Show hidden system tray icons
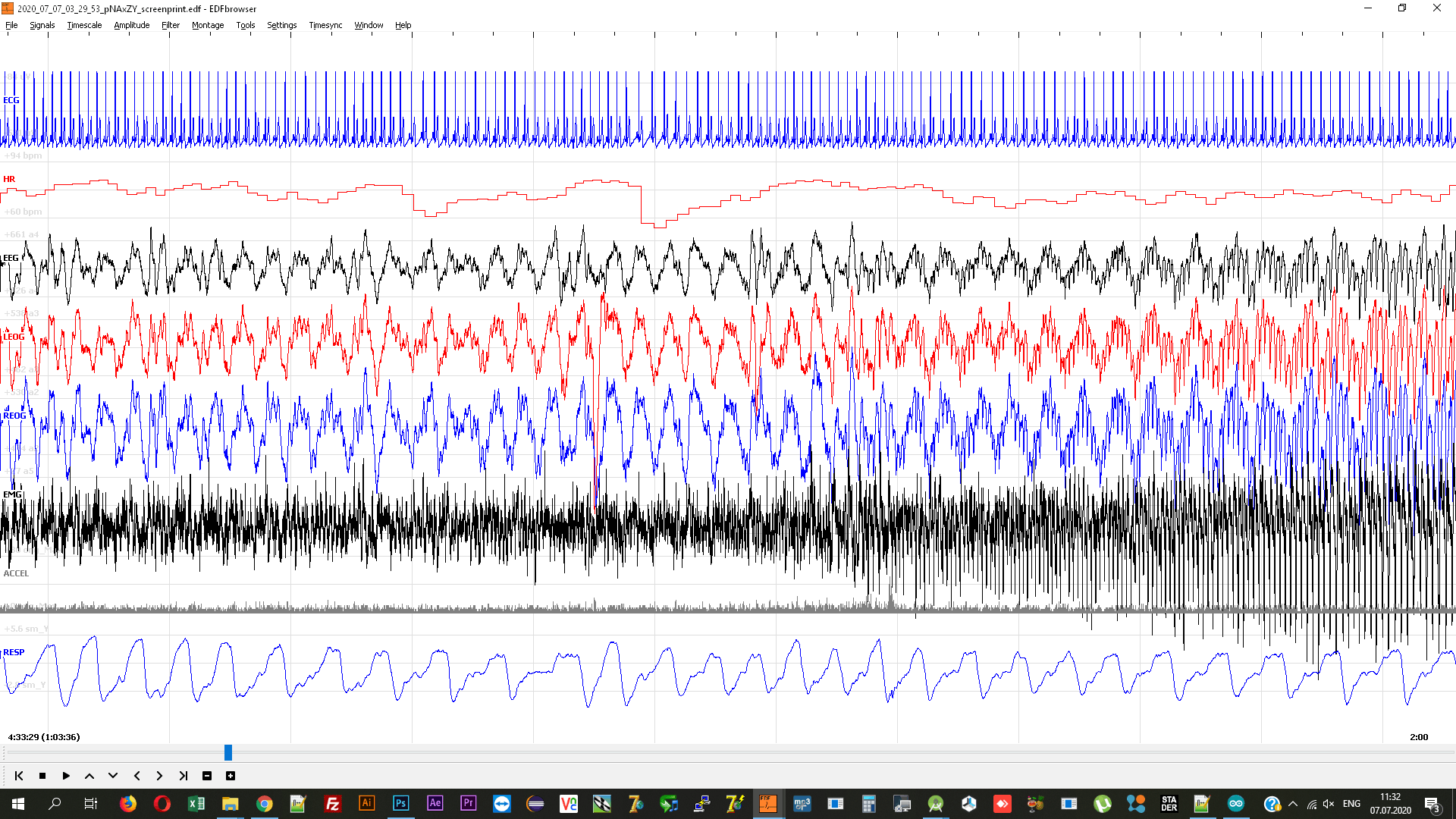Screen dimensions: 1456x819 pyautogui.click(x=1293, y=804)
